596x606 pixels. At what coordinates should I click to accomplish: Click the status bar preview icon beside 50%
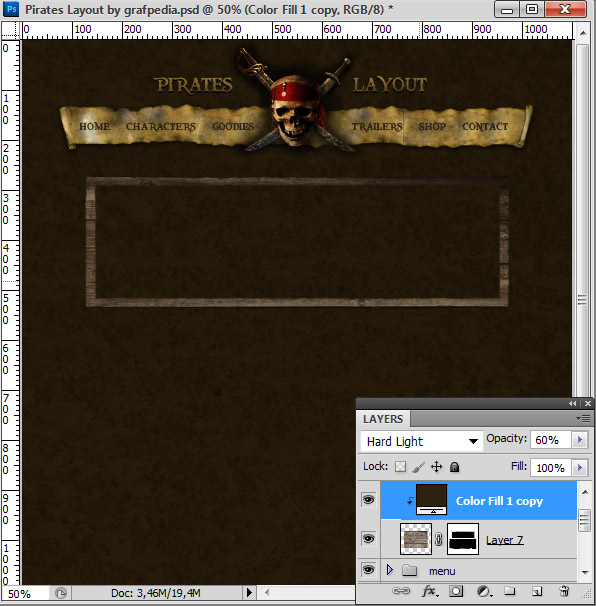click(x=61, y=593)
